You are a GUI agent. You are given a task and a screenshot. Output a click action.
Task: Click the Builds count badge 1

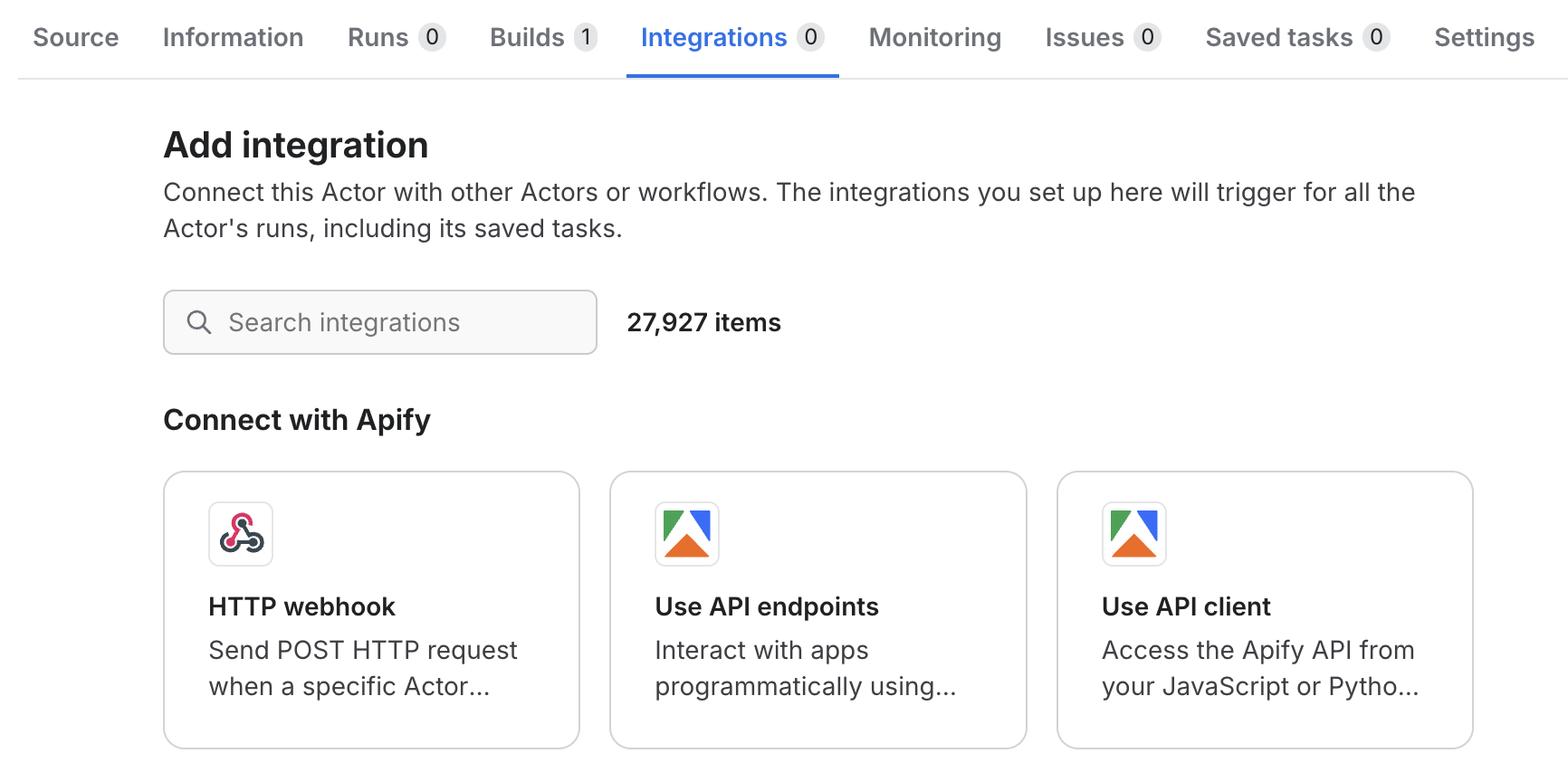tap(586, 37)
